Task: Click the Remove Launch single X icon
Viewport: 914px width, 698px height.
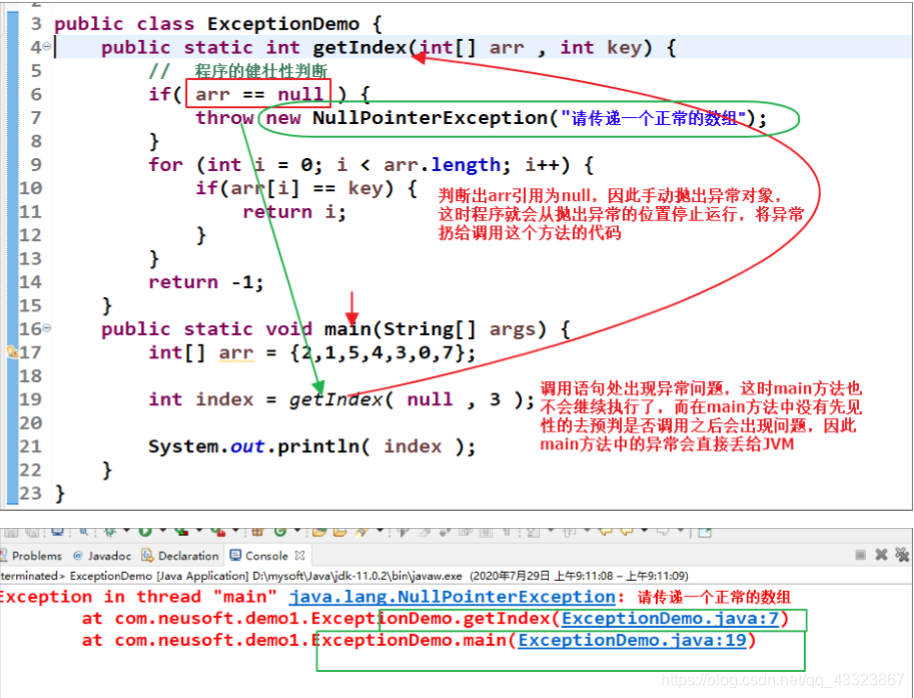Action: tap(881, 555)
